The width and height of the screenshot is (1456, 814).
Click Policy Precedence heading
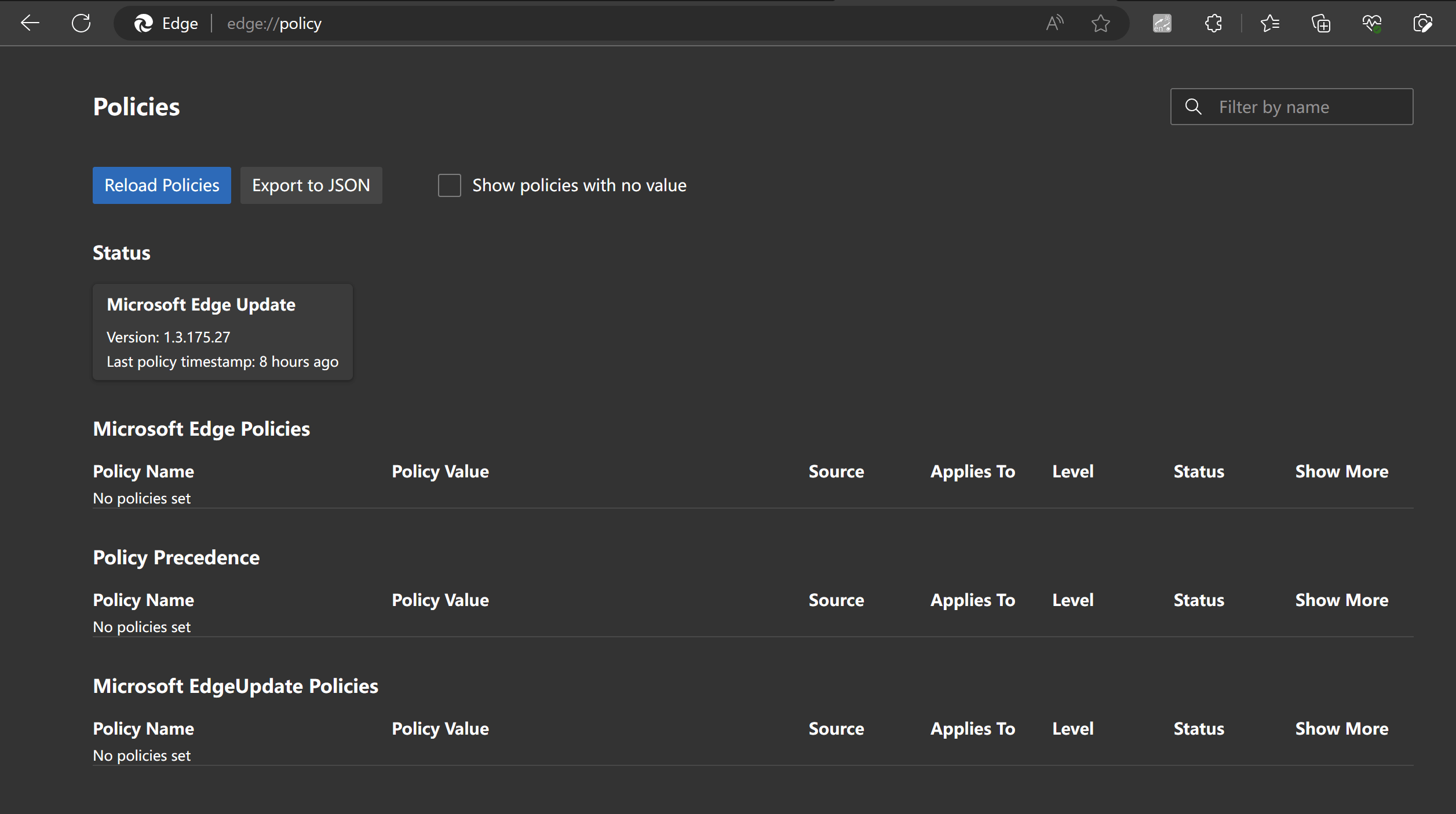tap(176, 557)
